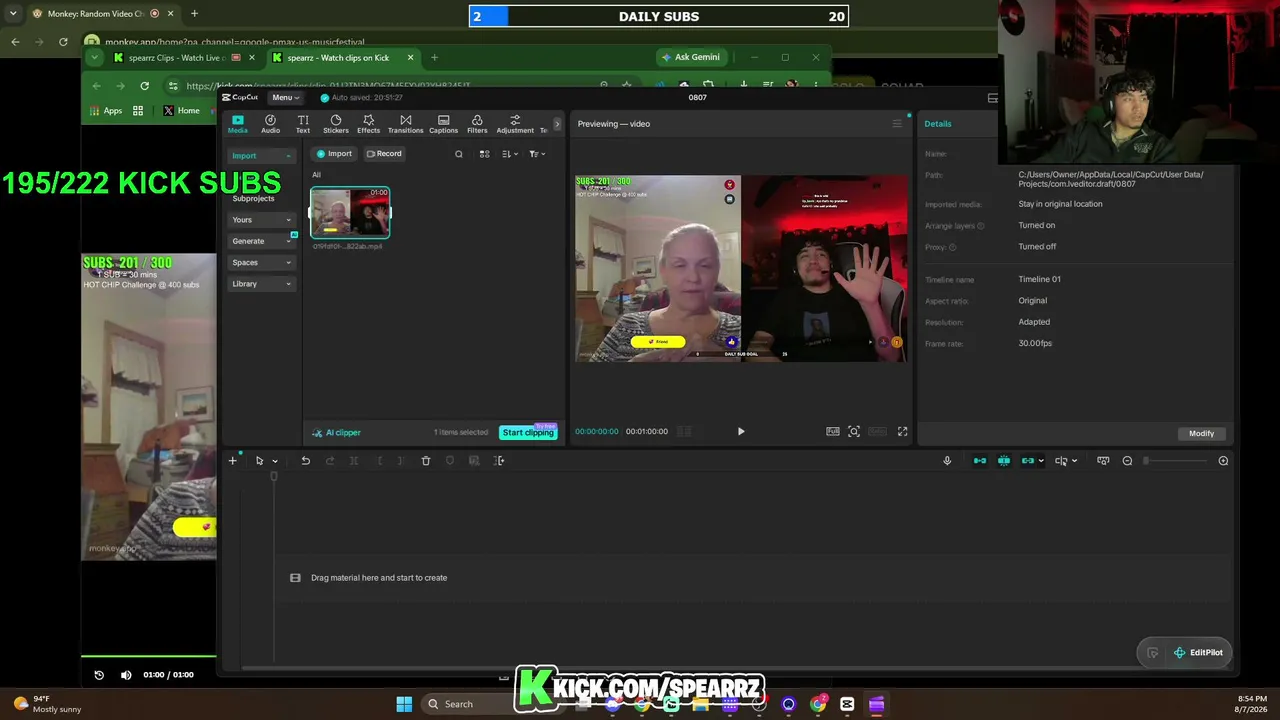This screenshot has height=720, width=1280.
Task: Click the Modify button in Details
Action: (x=1201, y=433)
